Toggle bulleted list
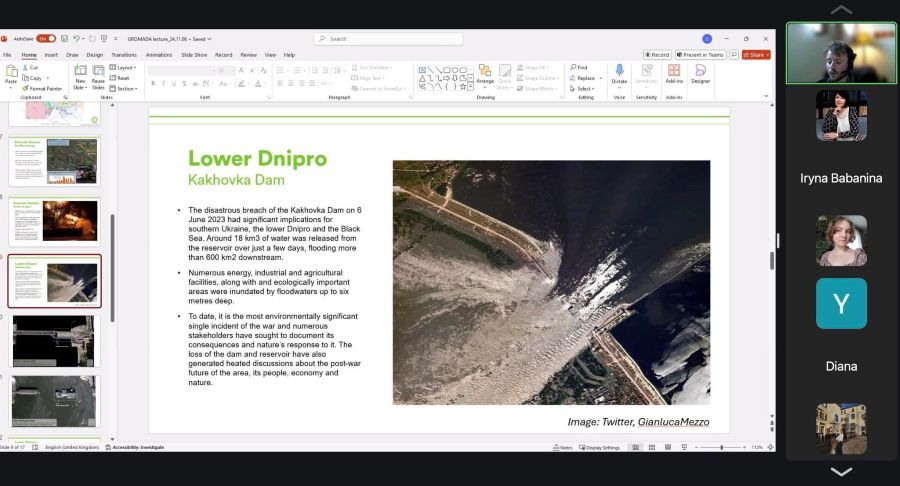This screenshot has height=486, width=900. pos(280,70)
